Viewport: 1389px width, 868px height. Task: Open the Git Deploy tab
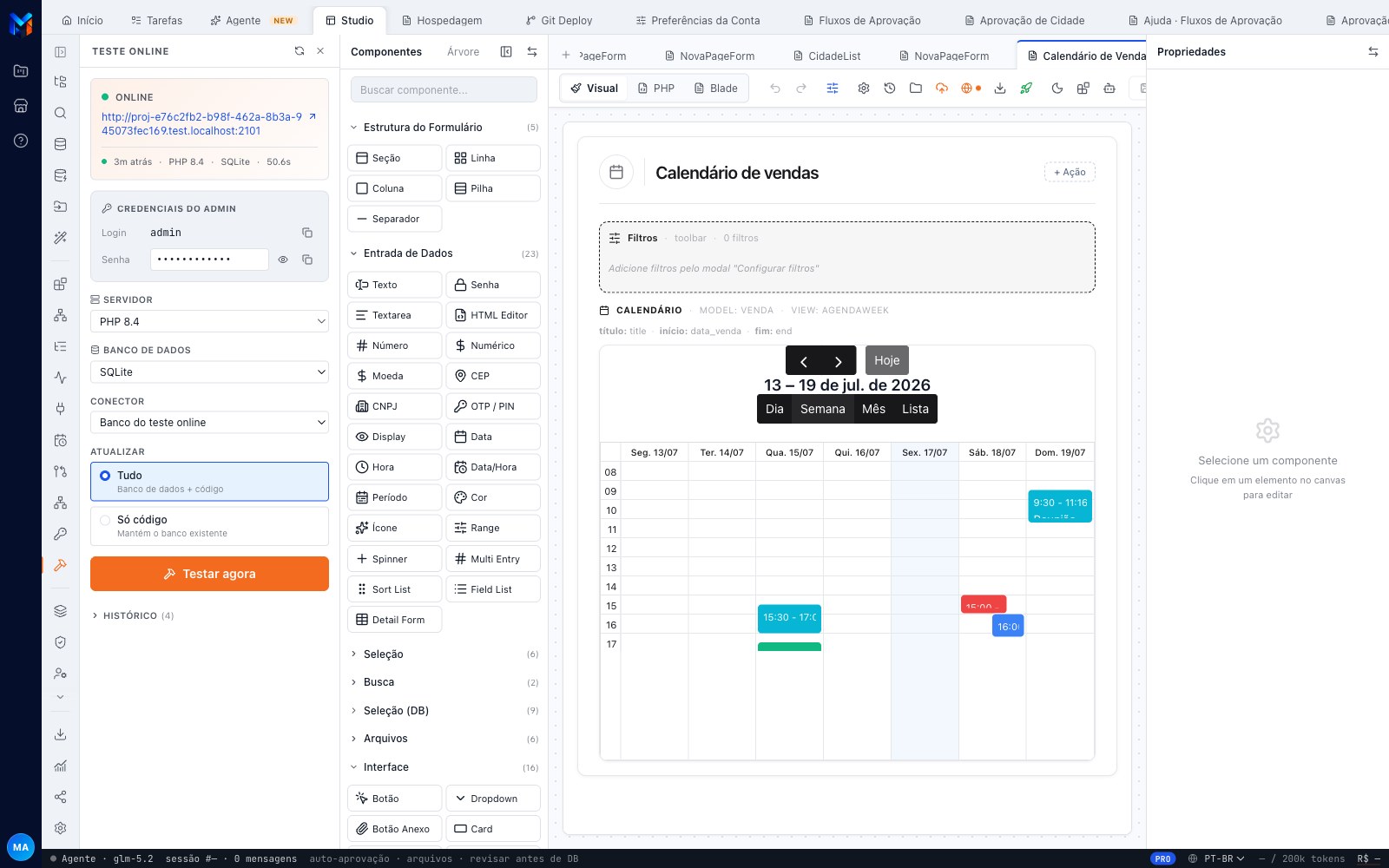559,20
